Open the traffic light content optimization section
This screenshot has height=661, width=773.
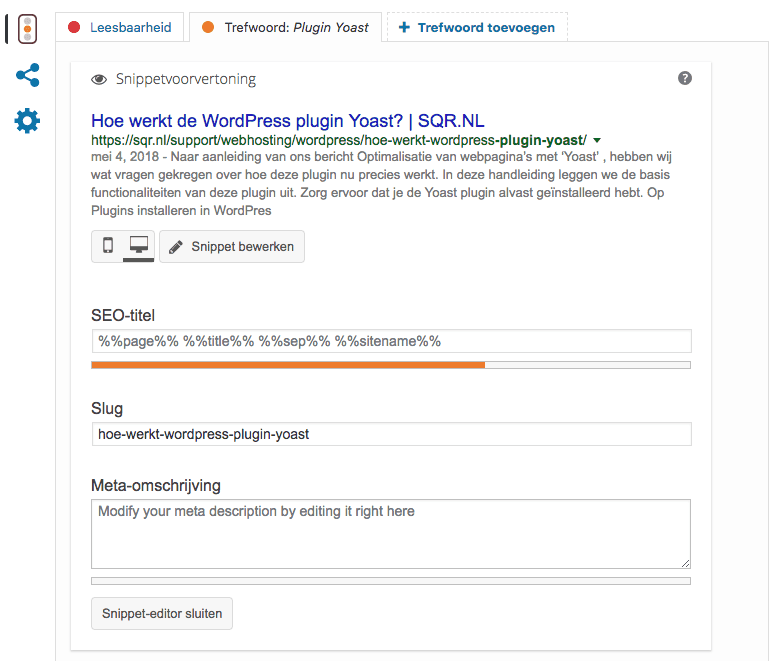pos(27,29)
